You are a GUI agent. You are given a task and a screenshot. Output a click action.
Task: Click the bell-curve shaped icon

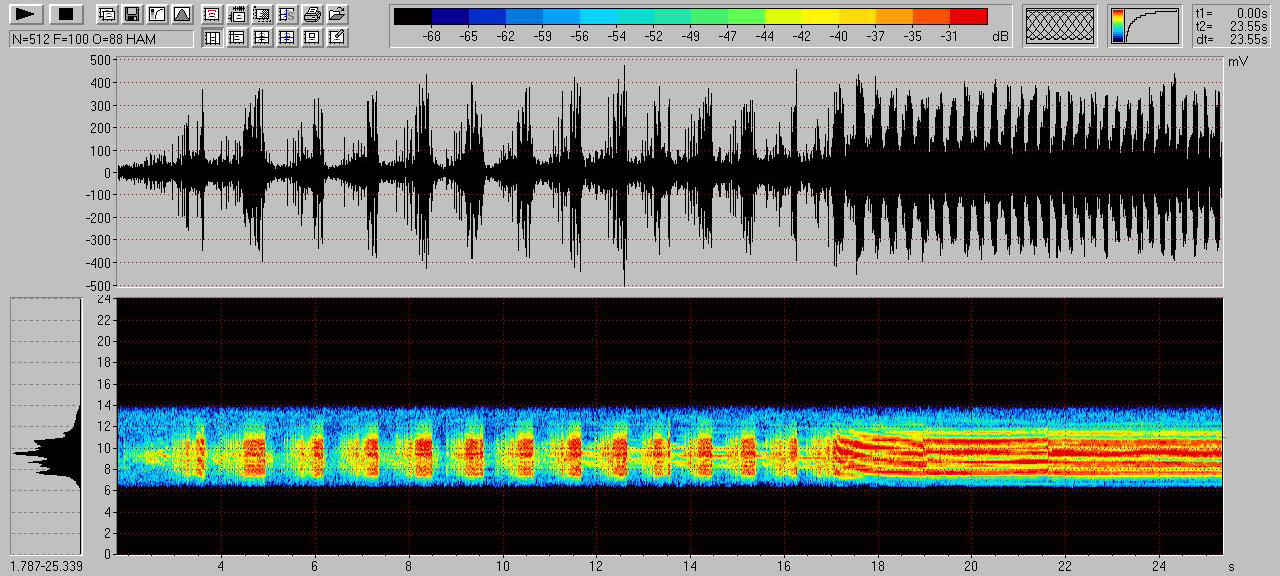tap(181, 14)
